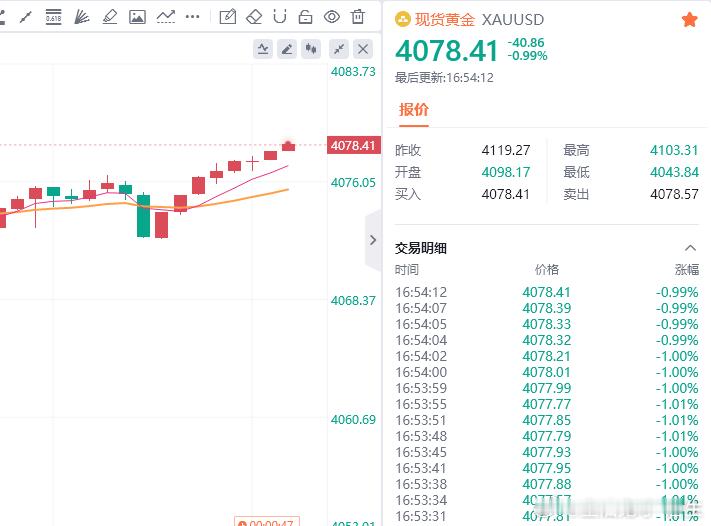Click the 最后更新 16:54:12 timestamp
This screenshot has height=526, width=711.
coord(444,78)
